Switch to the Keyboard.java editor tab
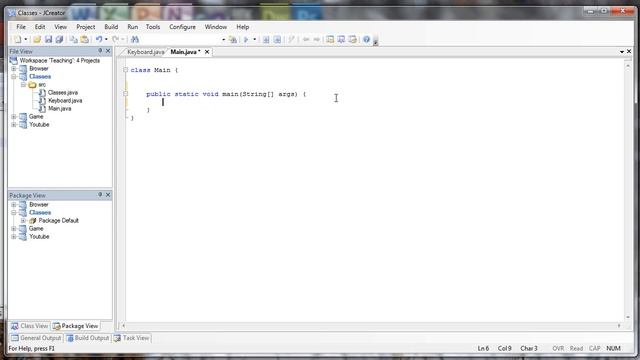 coord(145,52)
